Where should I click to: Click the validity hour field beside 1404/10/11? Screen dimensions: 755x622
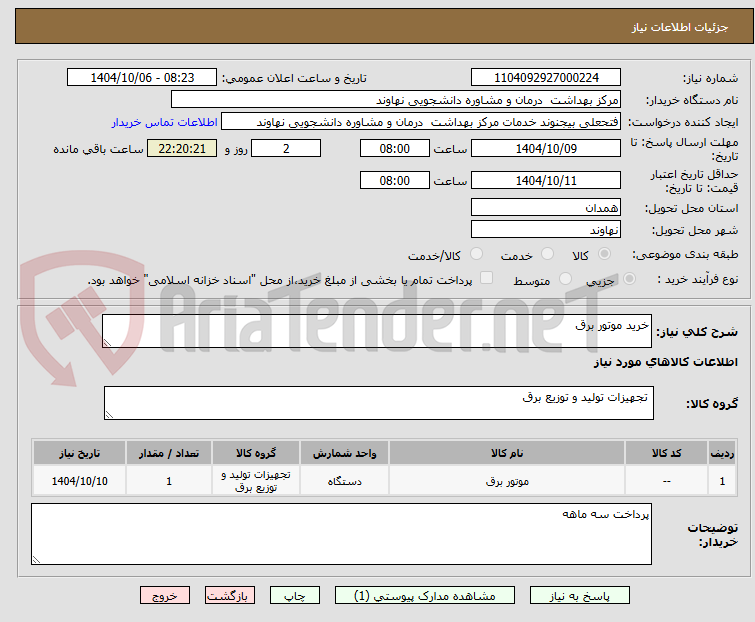(x=394, y=181)
